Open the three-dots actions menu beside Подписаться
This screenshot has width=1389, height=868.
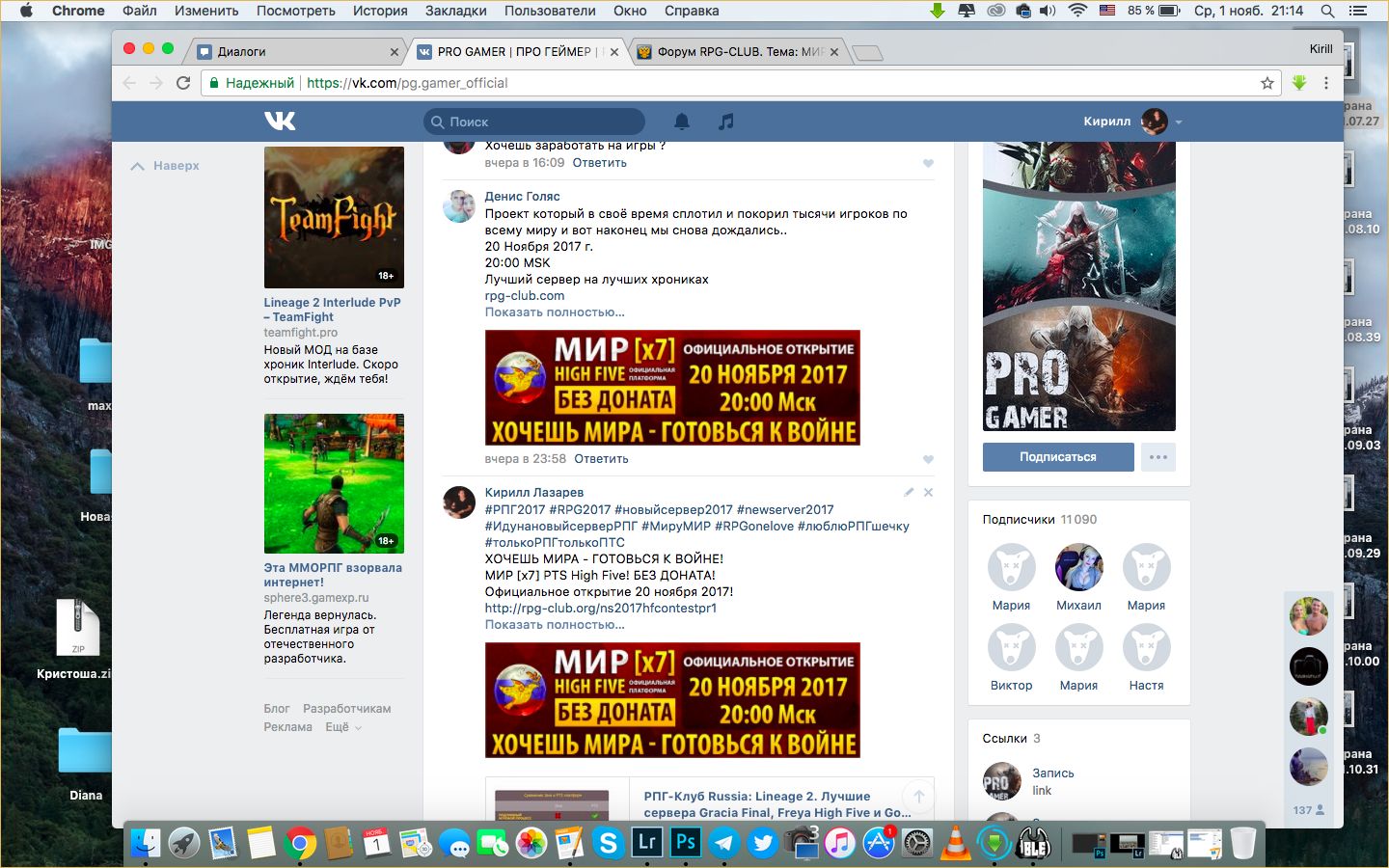coord(1158,457)
